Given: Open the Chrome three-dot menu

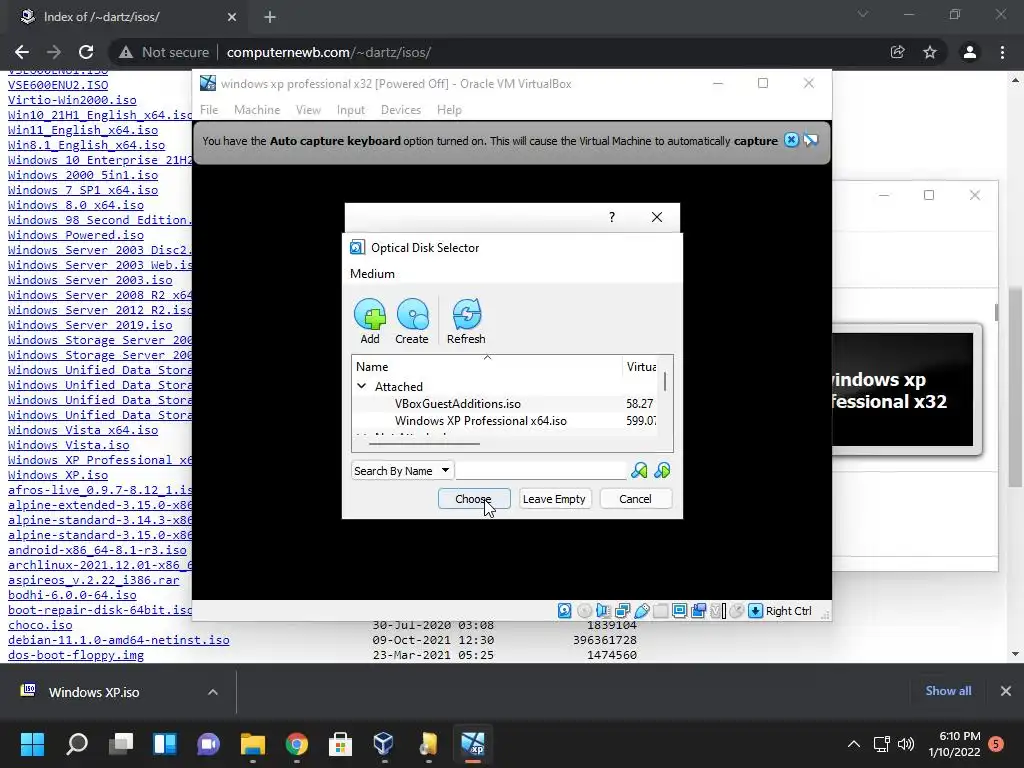Looking at the screenshot, I should pos(1002,52).
